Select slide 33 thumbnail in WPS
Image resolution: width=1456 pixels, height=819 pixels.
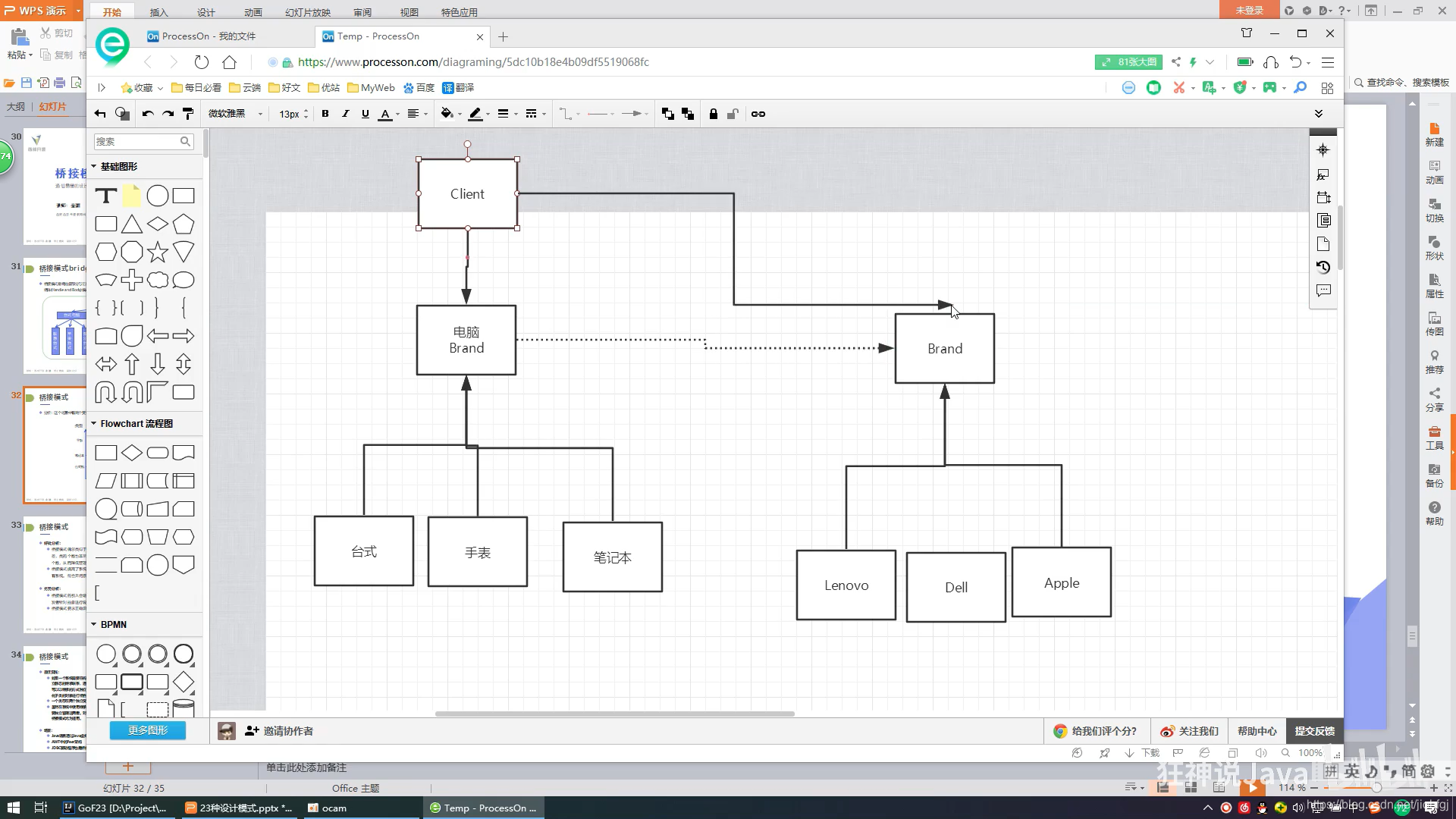55,575
